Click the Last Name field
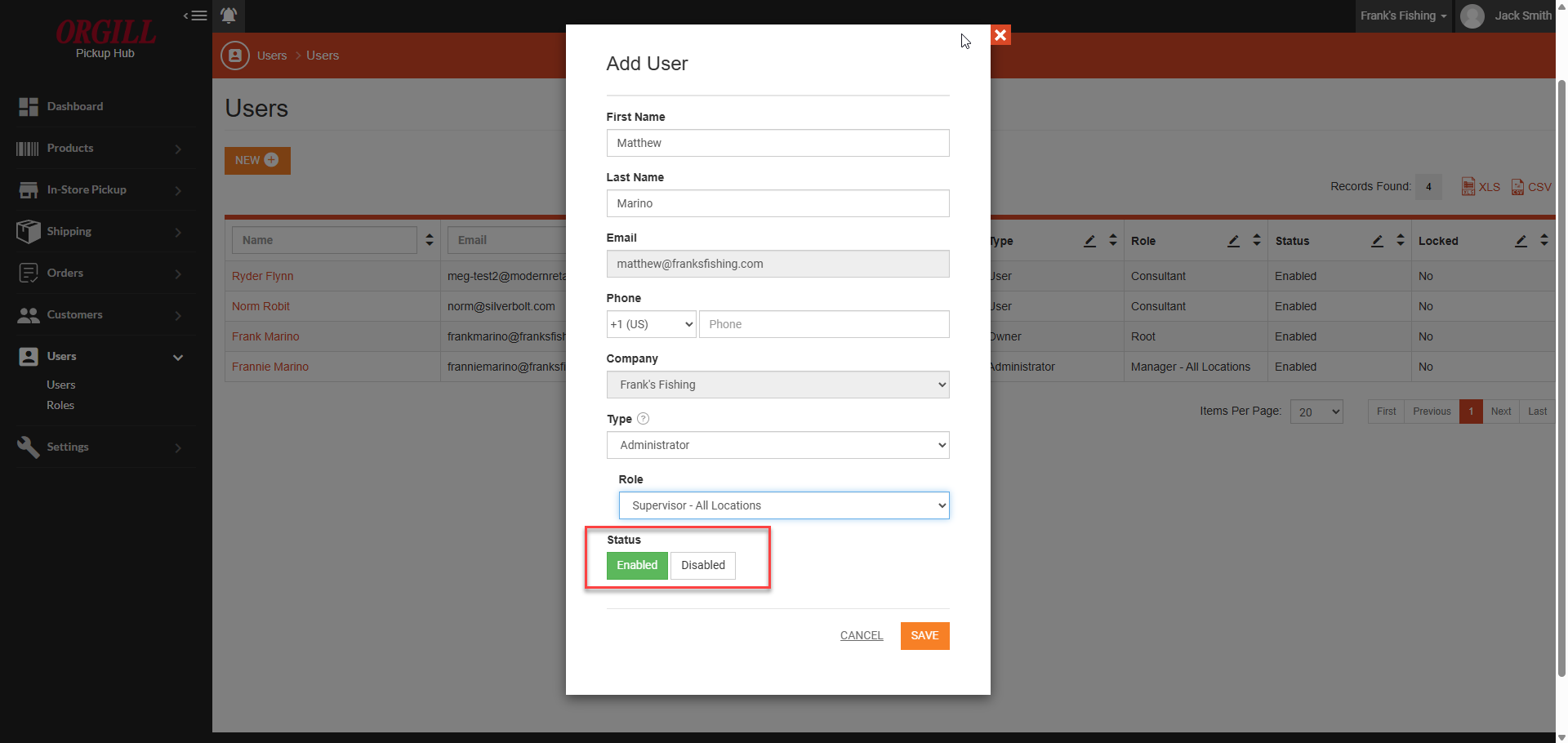The width and height of the screenshot is (1568, 743). (x=778, y=203)
